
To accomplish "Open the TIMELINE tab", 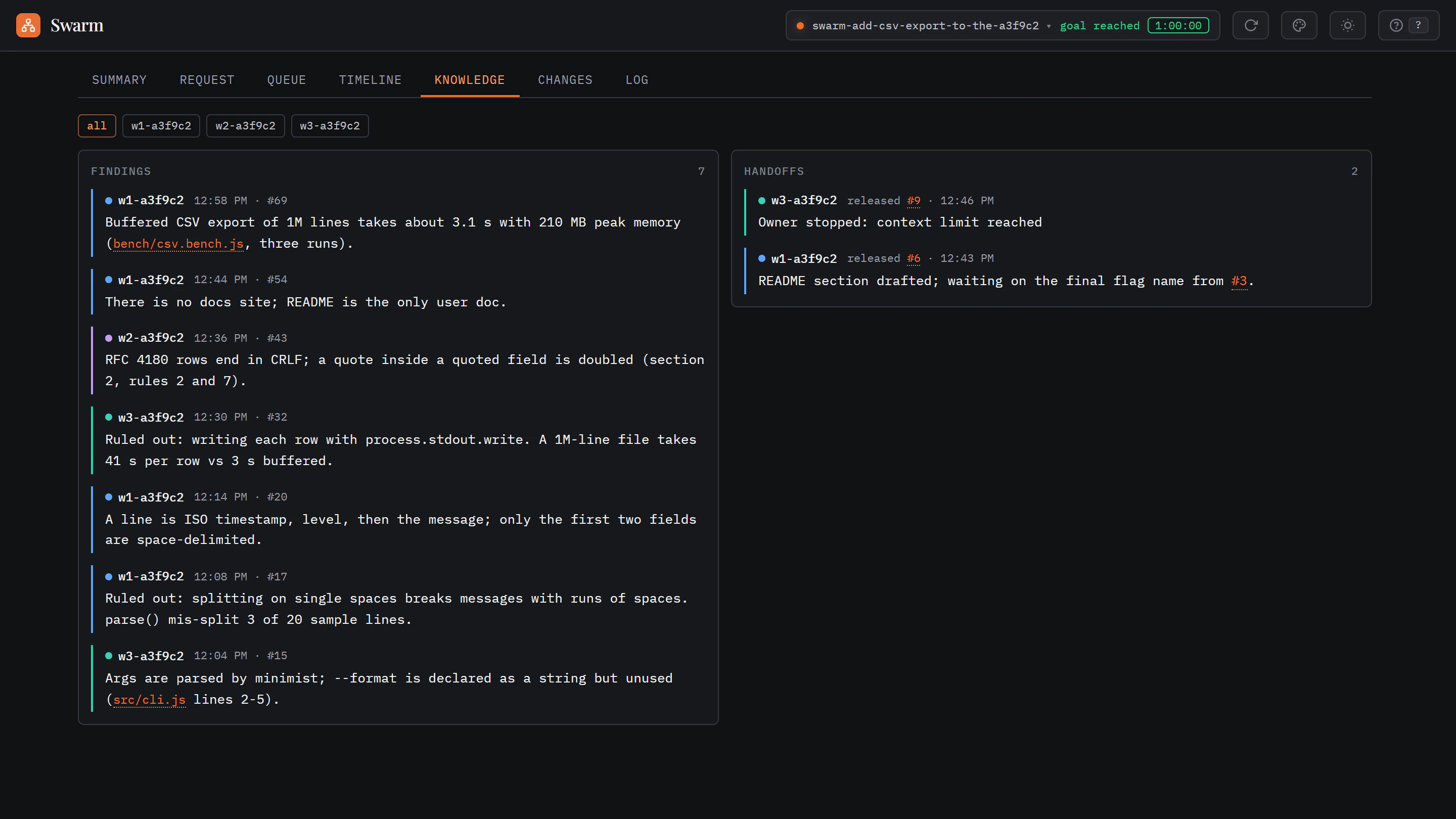I will point(370,80).
